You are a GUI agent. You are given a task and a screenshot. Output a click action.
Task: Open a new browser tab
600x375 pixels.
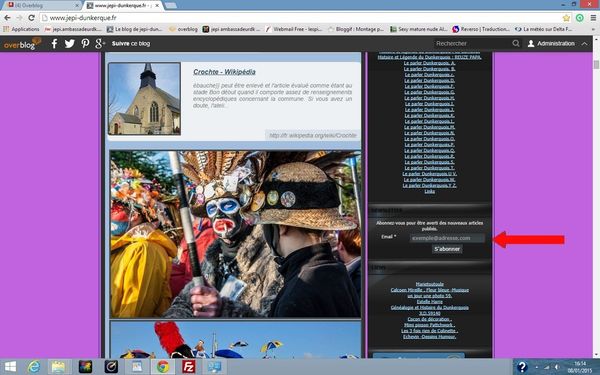coord(170,6)
